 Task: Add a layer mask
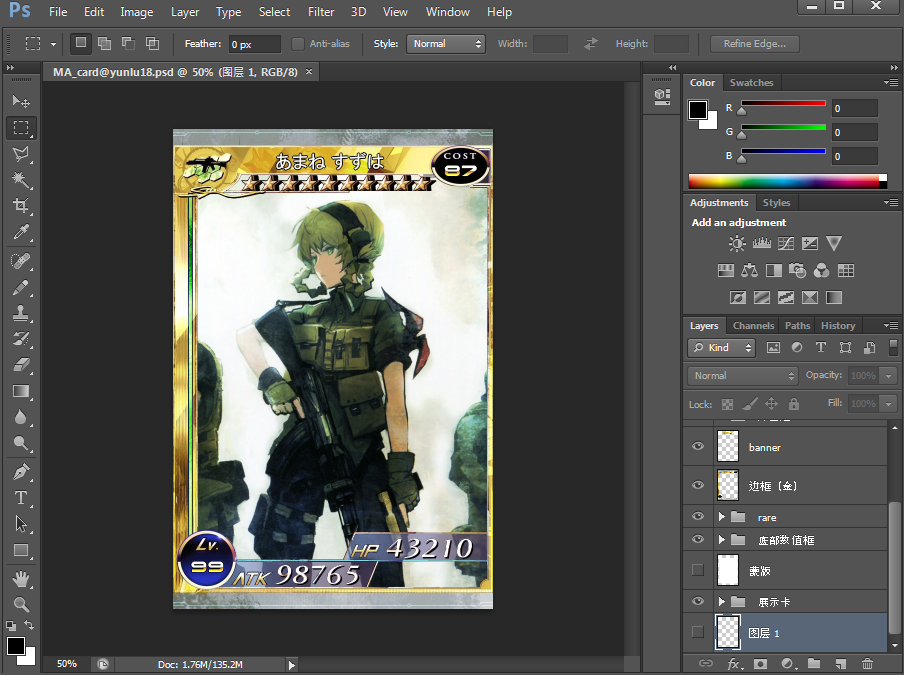coord(760,663)
